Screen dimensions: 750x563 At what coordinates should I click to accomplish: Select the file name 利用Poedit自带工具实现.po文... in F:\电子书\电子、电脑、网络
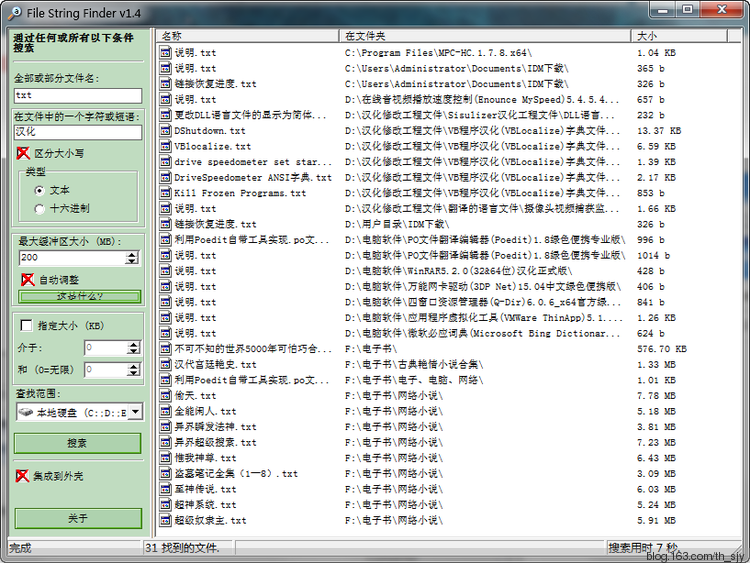point(252,380)
